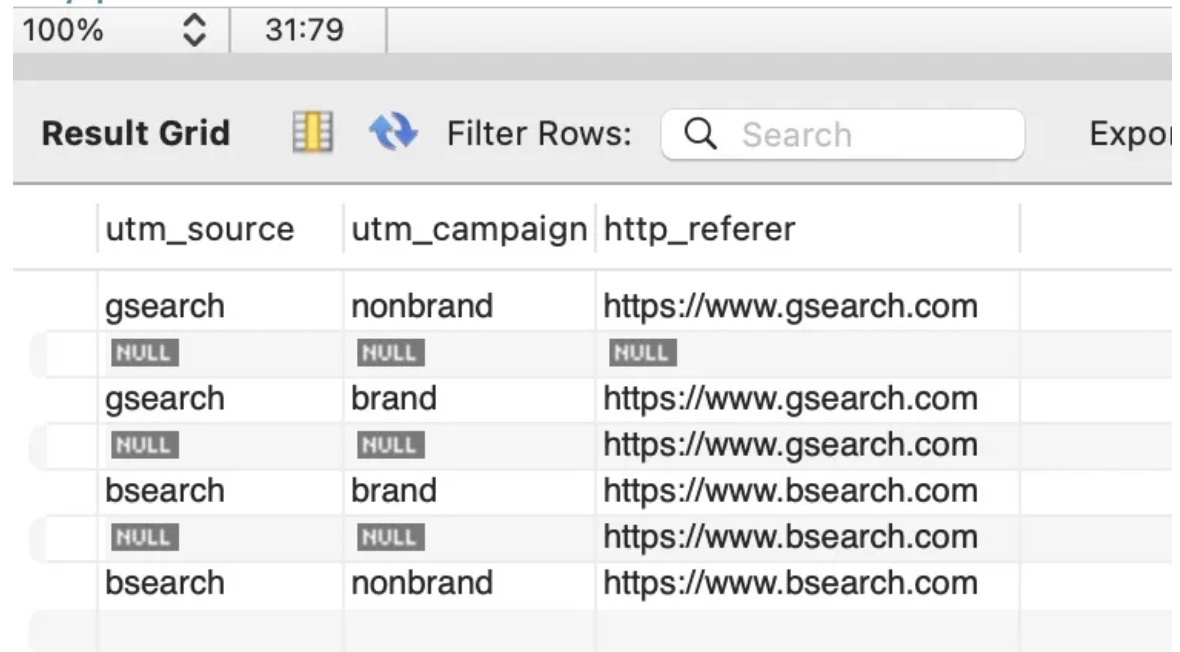Select first row's gsearch utm_source cell

(x=164, y=306)
